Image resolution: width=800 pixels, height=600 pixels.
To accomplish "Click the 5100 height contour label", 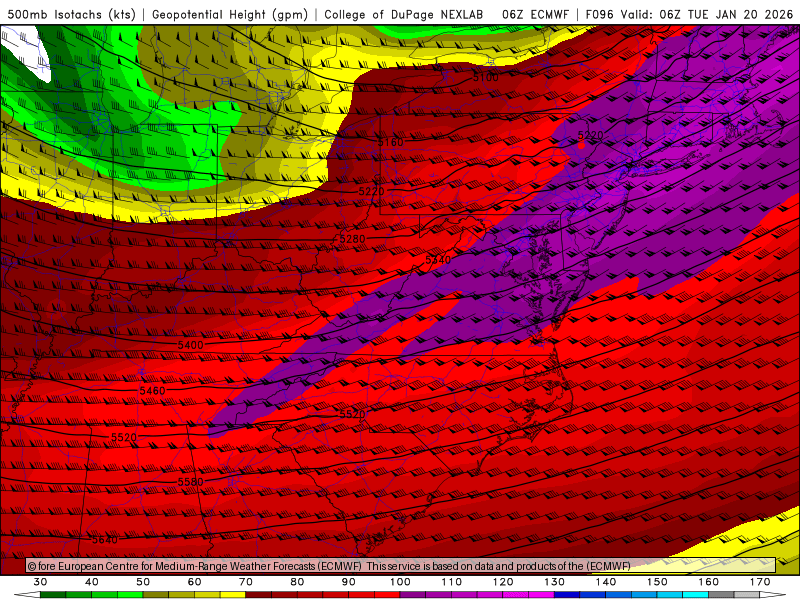I will tap(485, 78).
